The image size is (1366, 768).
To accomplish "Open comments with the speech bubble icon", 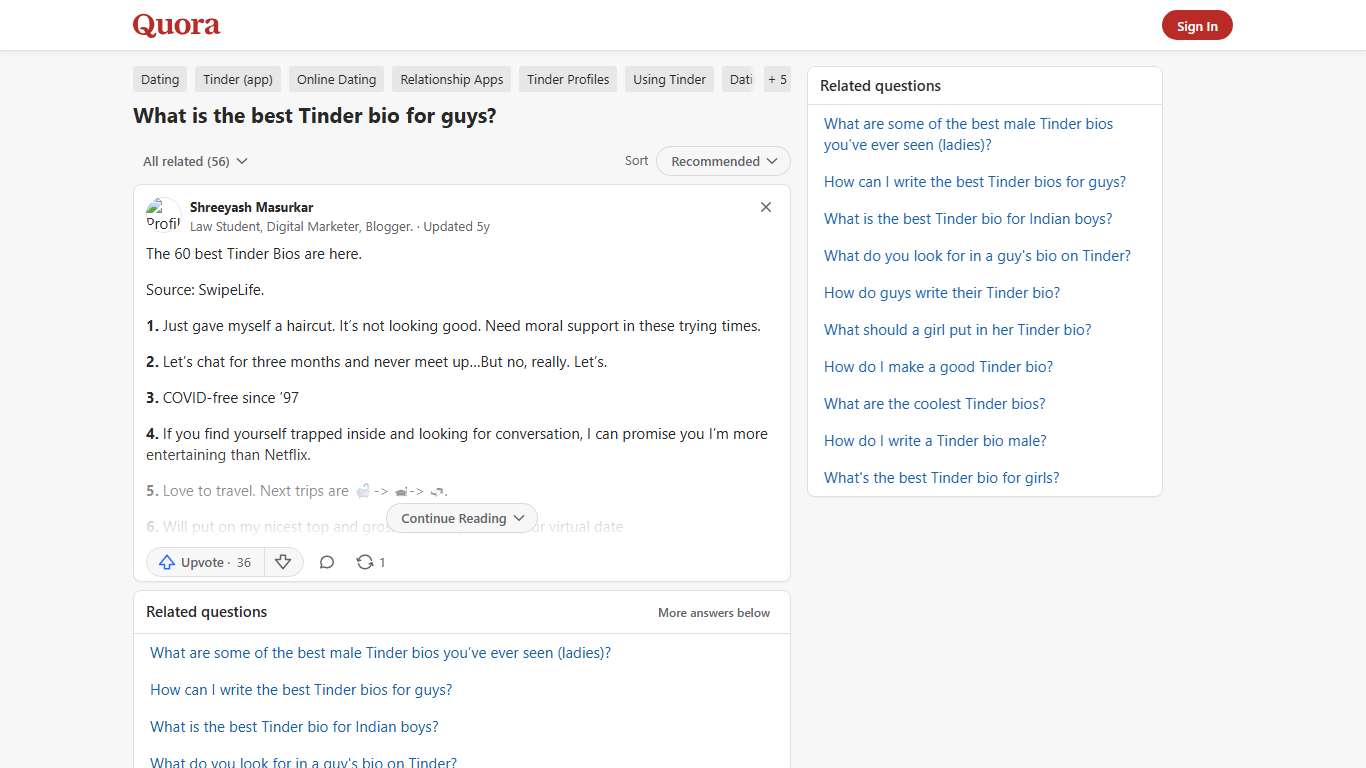I will (327, 562).
